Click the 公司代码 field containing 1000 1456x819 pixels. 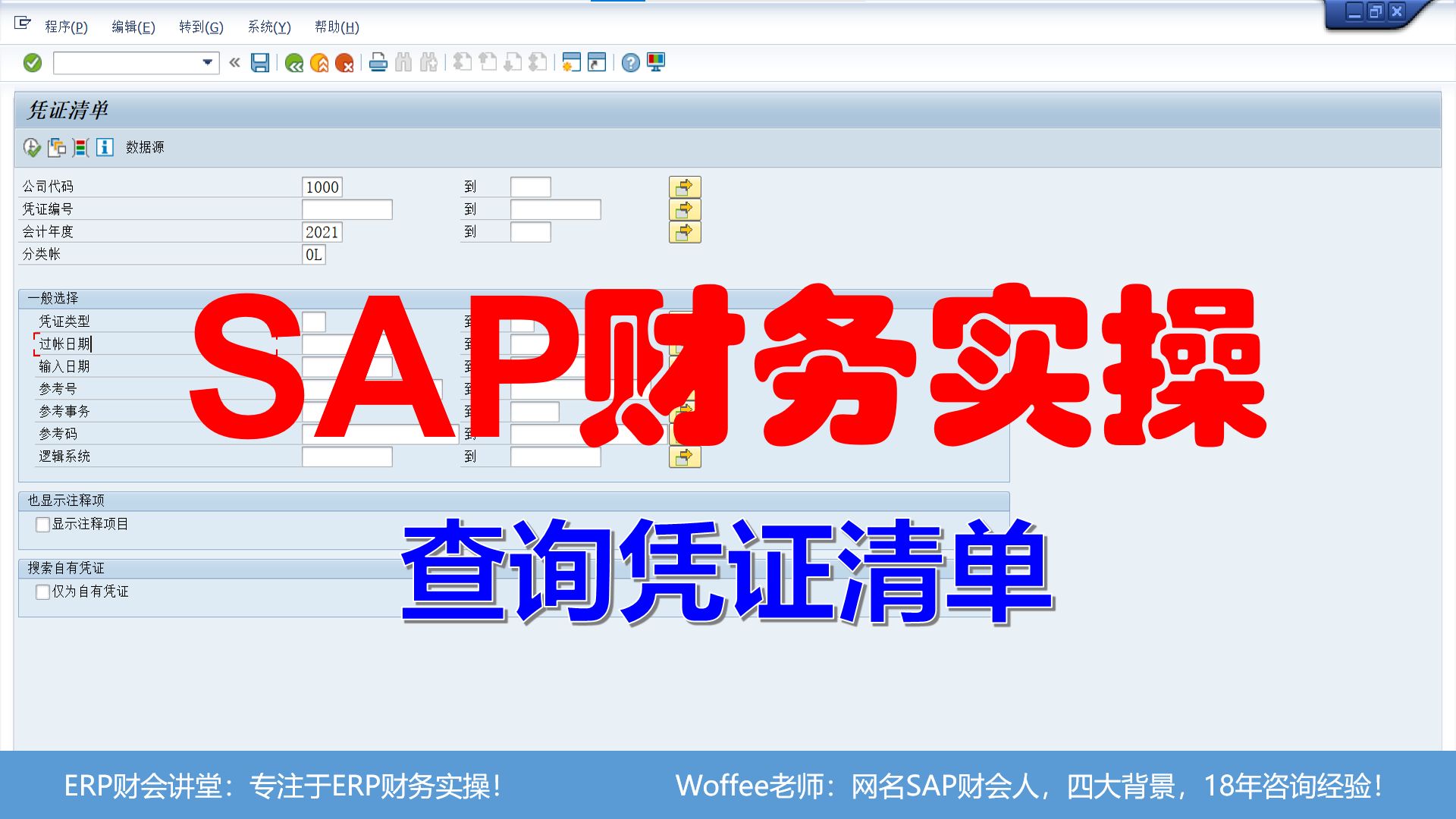pyautogui.click(x=322, y=187)
